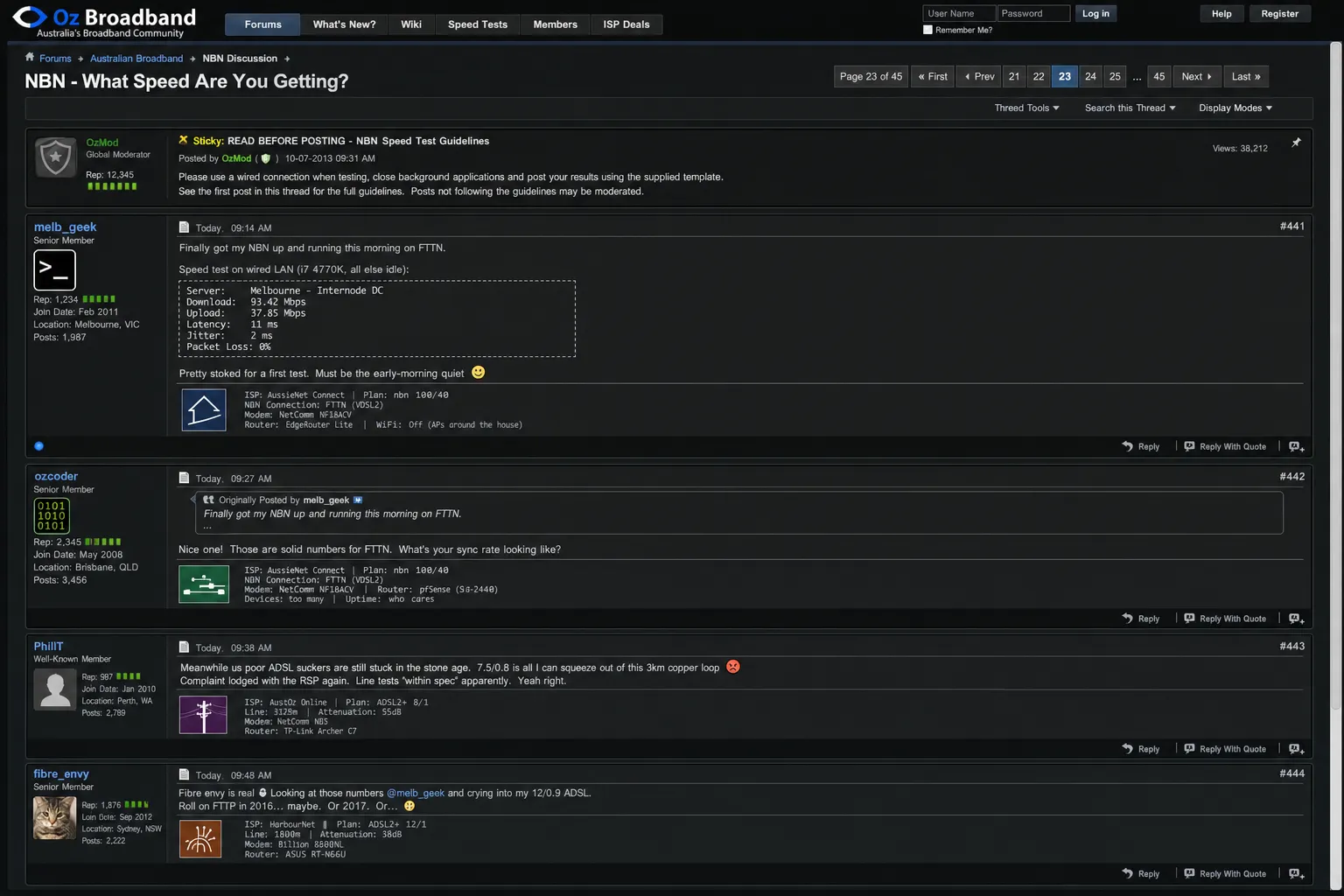Expand Thread Tools dropdown
The image size is (1344, 896).
click(x=1026, y=108)
